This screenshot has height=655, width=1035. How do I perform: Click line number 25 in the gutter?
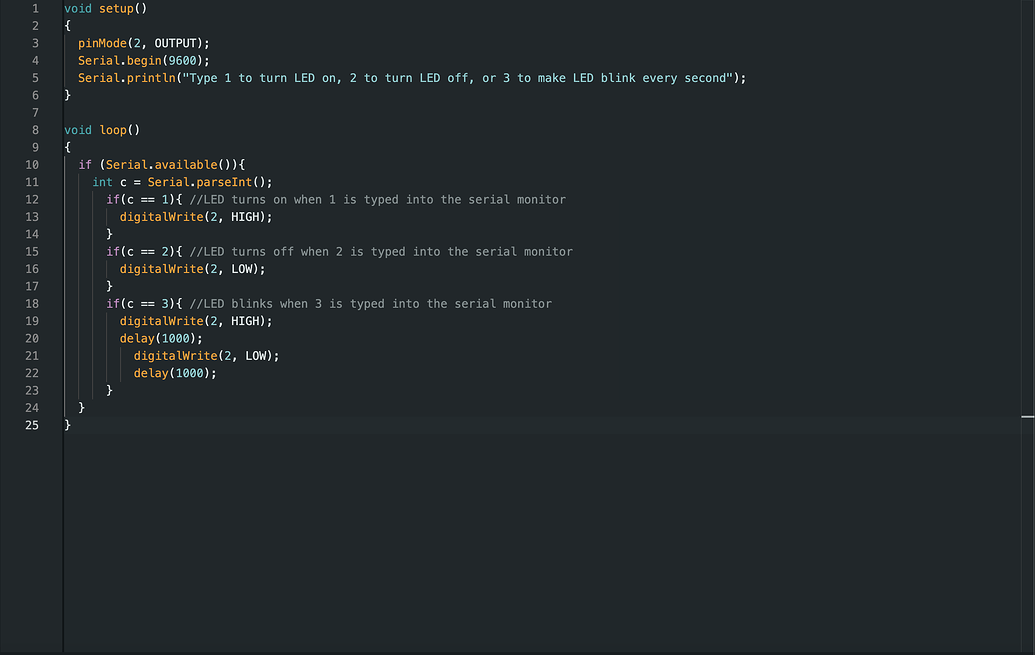point(31,425)
